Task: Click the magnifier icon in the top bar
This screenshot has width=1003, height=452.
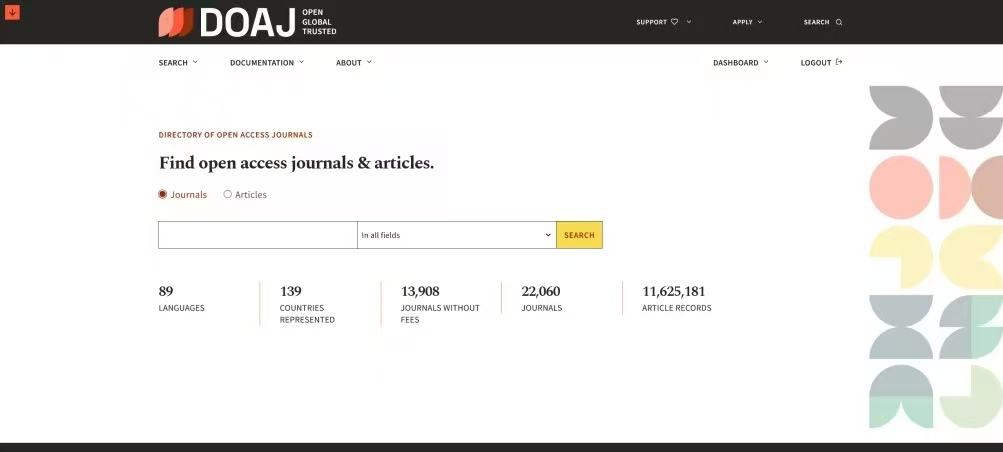Action: 839,22
